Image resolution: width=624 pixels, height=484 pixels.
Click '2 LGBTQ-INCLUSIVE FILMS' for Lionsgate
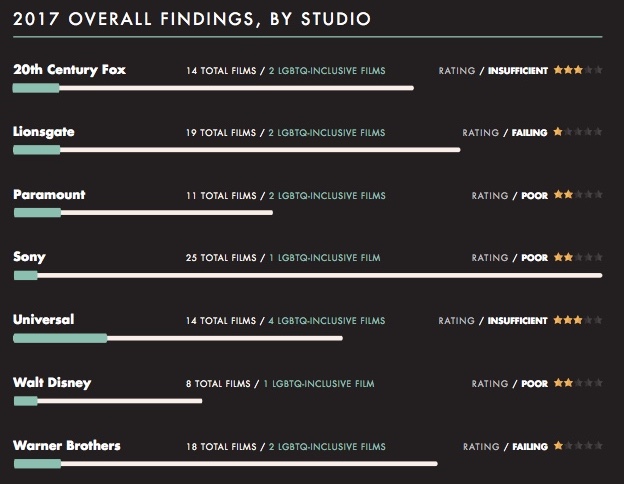coord(327,133)
